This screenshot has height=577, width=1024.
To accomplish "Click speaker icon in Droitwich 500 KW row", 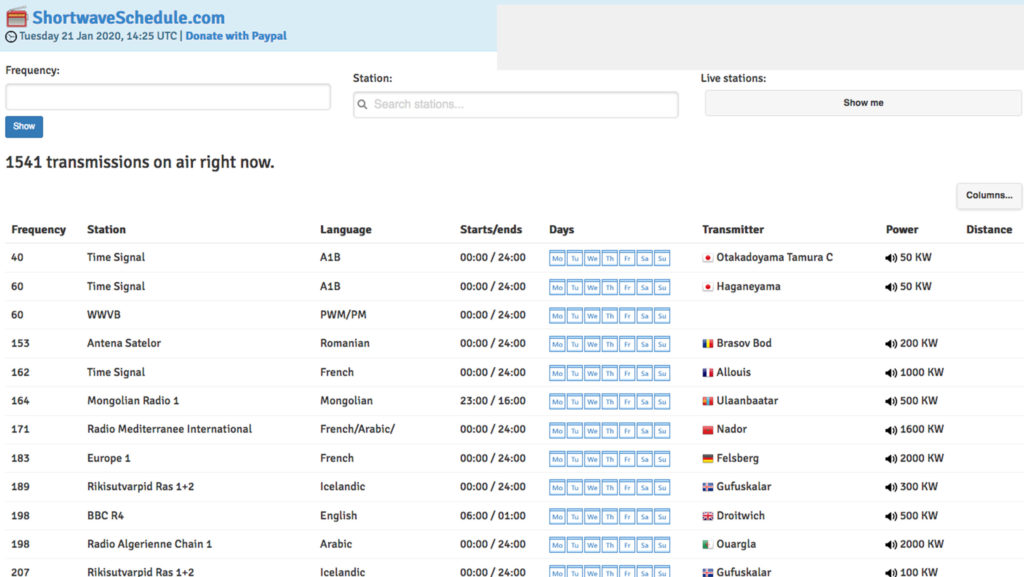I will pos(891,516).
